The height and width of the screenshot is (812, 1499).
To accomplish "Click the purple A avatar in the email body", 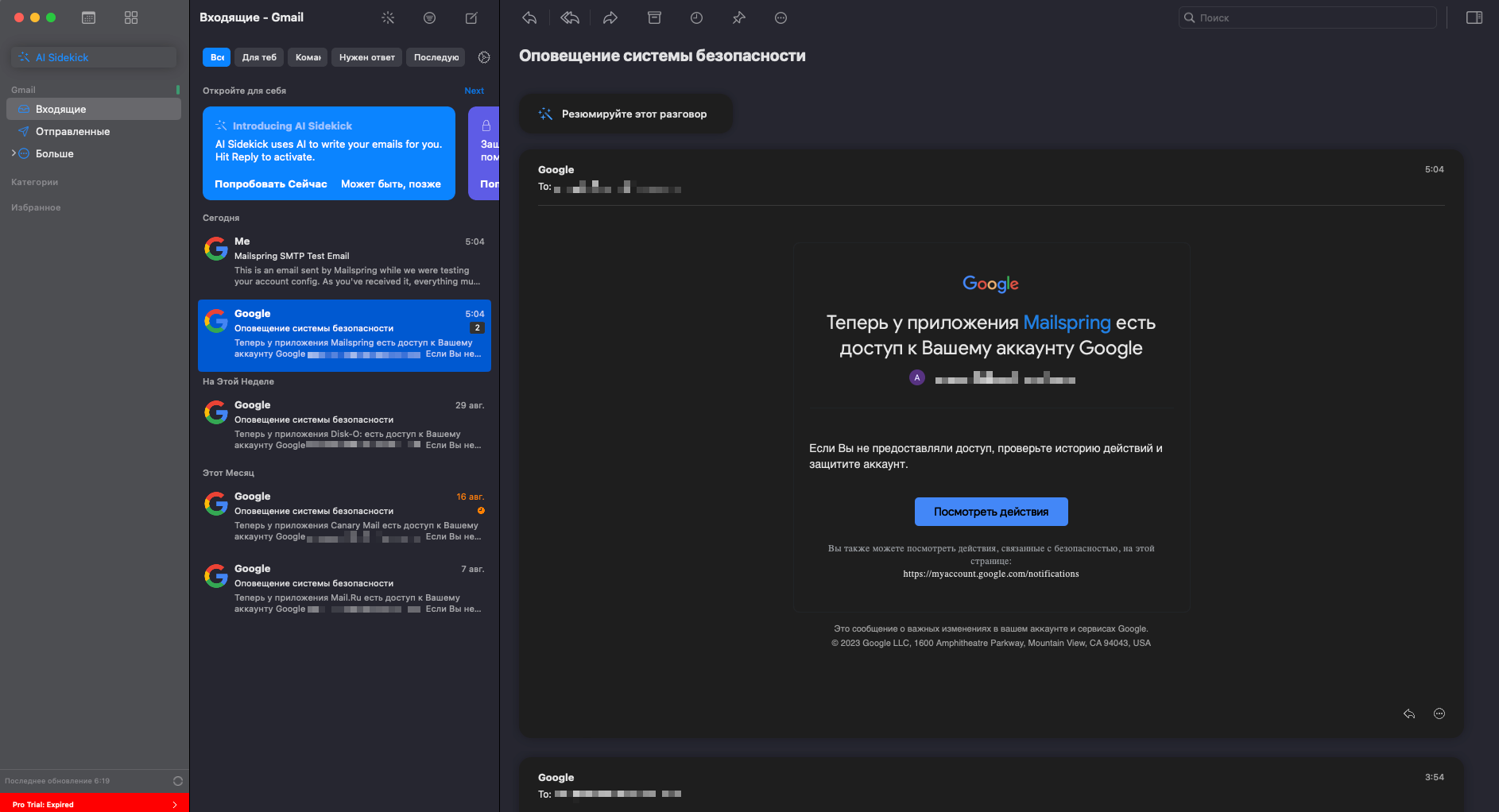I will pos(917,378).
